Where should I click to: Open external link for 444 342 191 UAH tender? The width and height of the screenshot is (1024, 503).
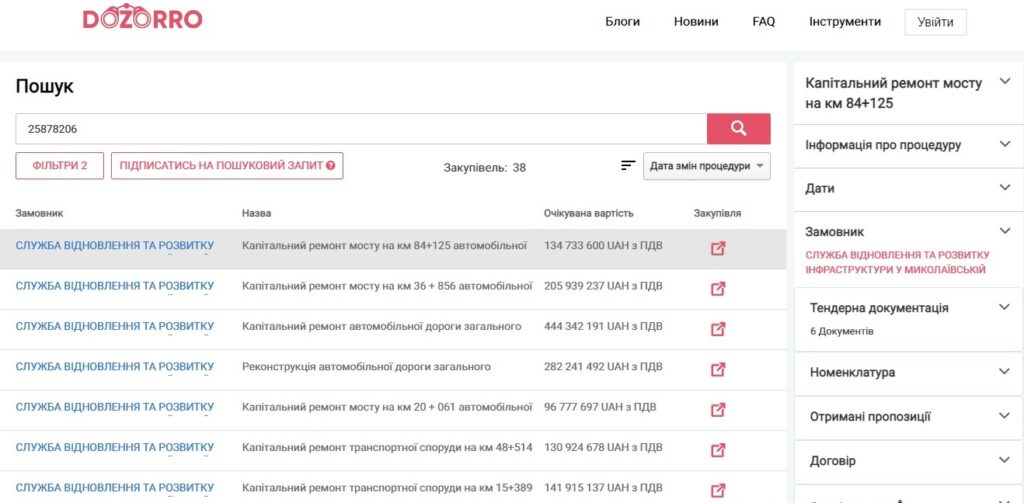pos(717,329)
